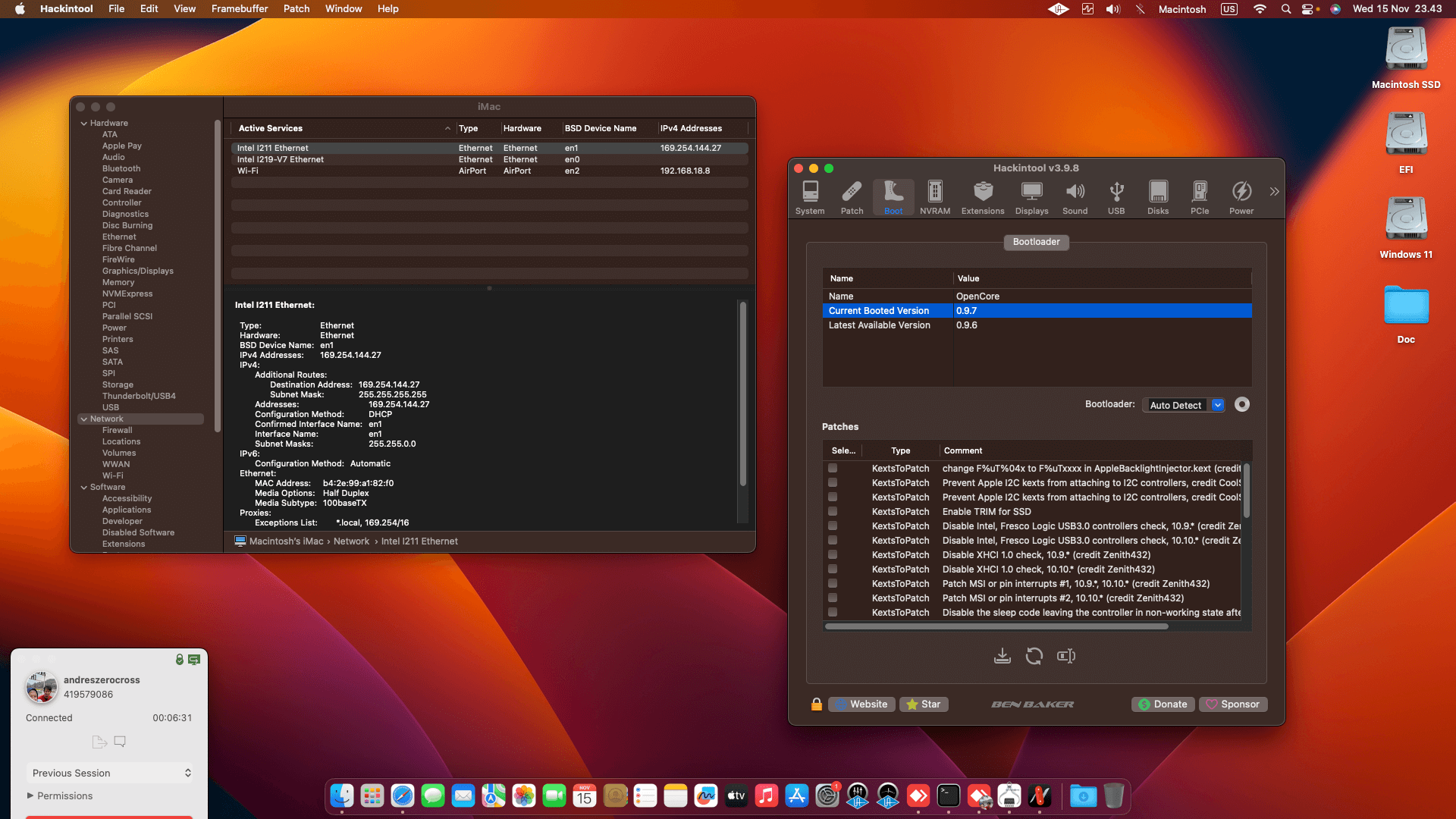Open Safari from the Dock

pyautogui.click(x=403, y=795)
